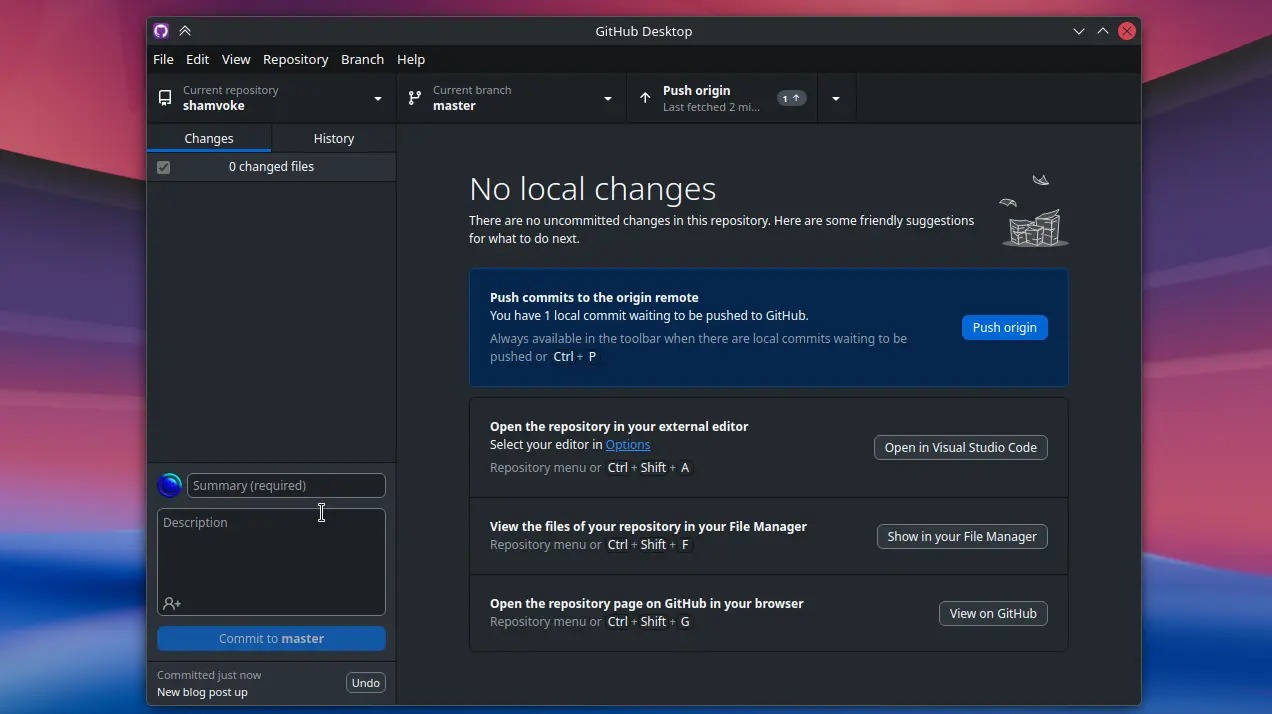The image size is (1272, 714).
Task: Click Open the repository page on GitHub text
Action: 647,603
